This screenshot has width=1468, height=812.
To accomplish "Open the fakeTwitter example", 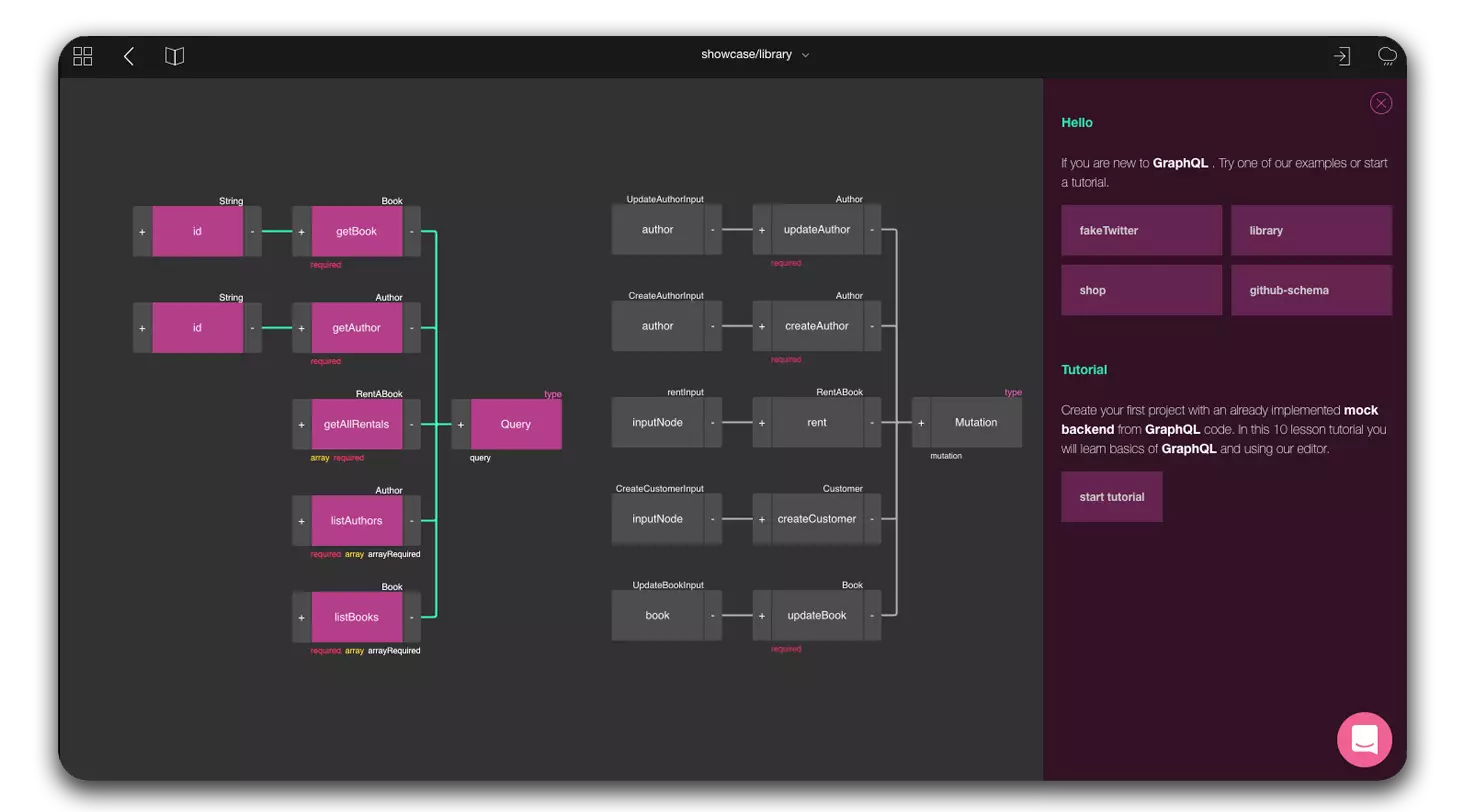I will (1141, 231).
